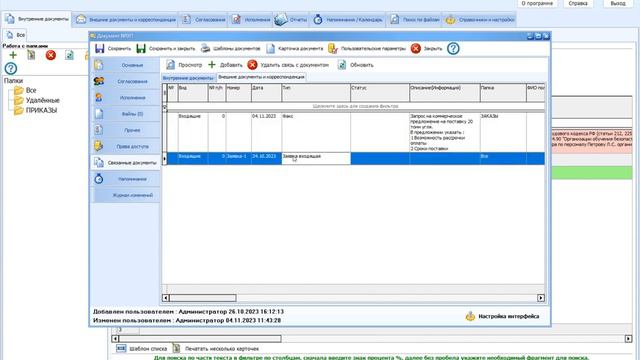Open Шаблоны документов printer icon
Screen dimensions: 640x360
(205, 49)
